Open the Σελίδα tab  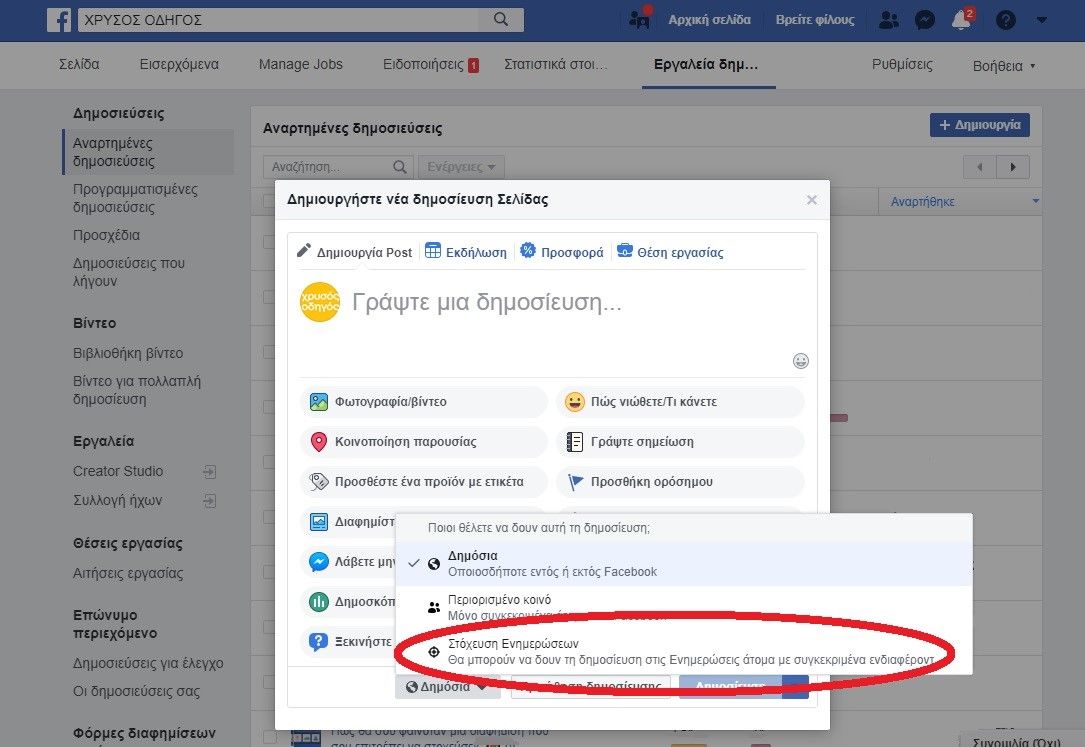click(x=79, y=64)
